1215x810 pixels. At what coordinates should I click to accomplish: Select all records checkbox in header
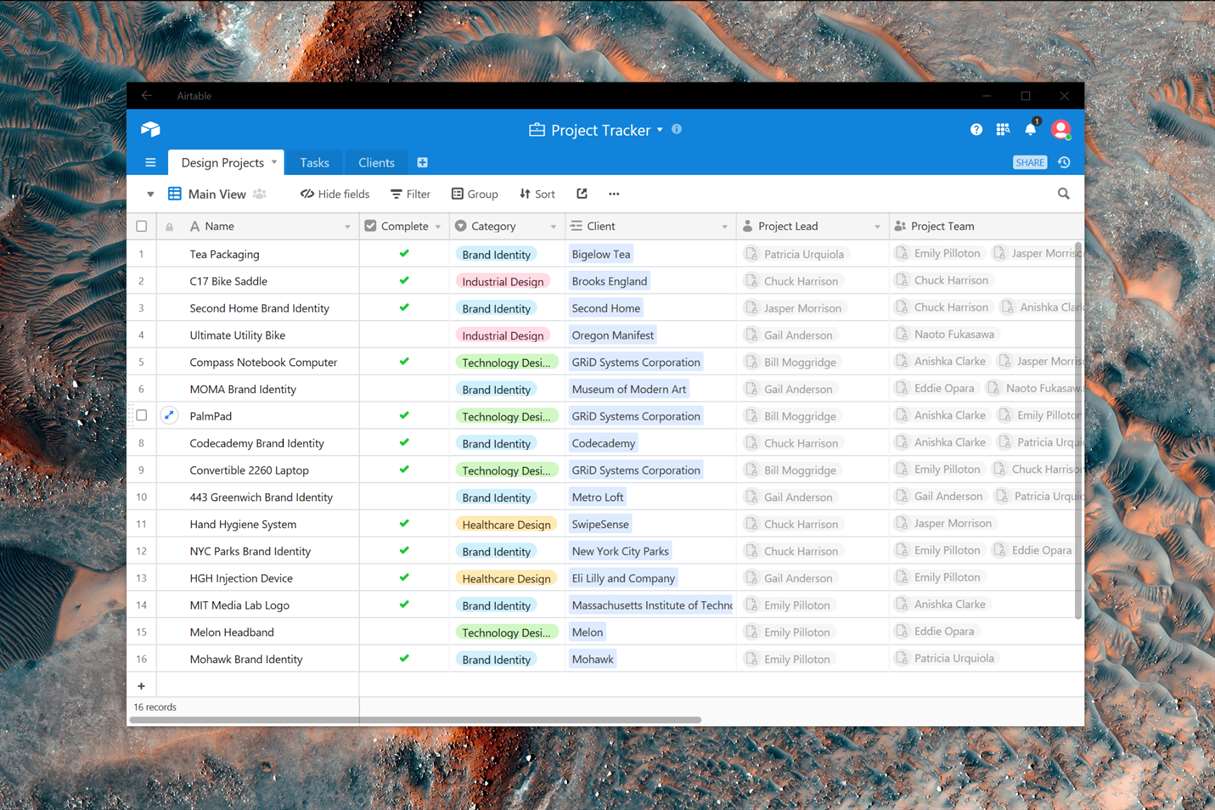click(x=141, y=226)
